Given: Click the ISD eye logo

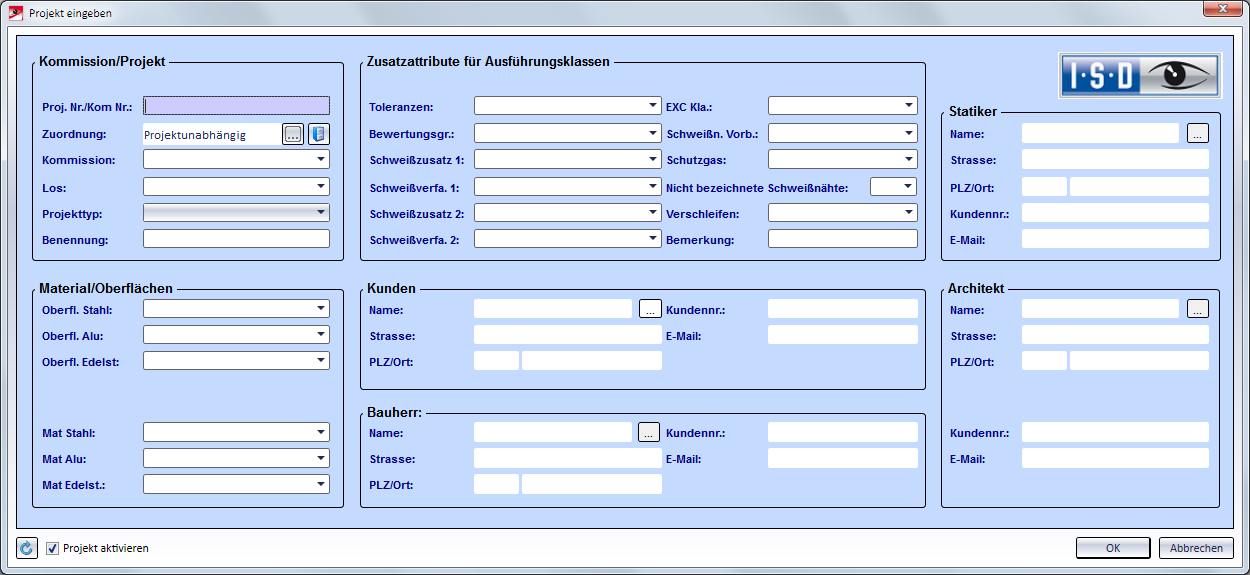Looking at the screenshot, I should pyautogui.click(x=1140, y=75).
